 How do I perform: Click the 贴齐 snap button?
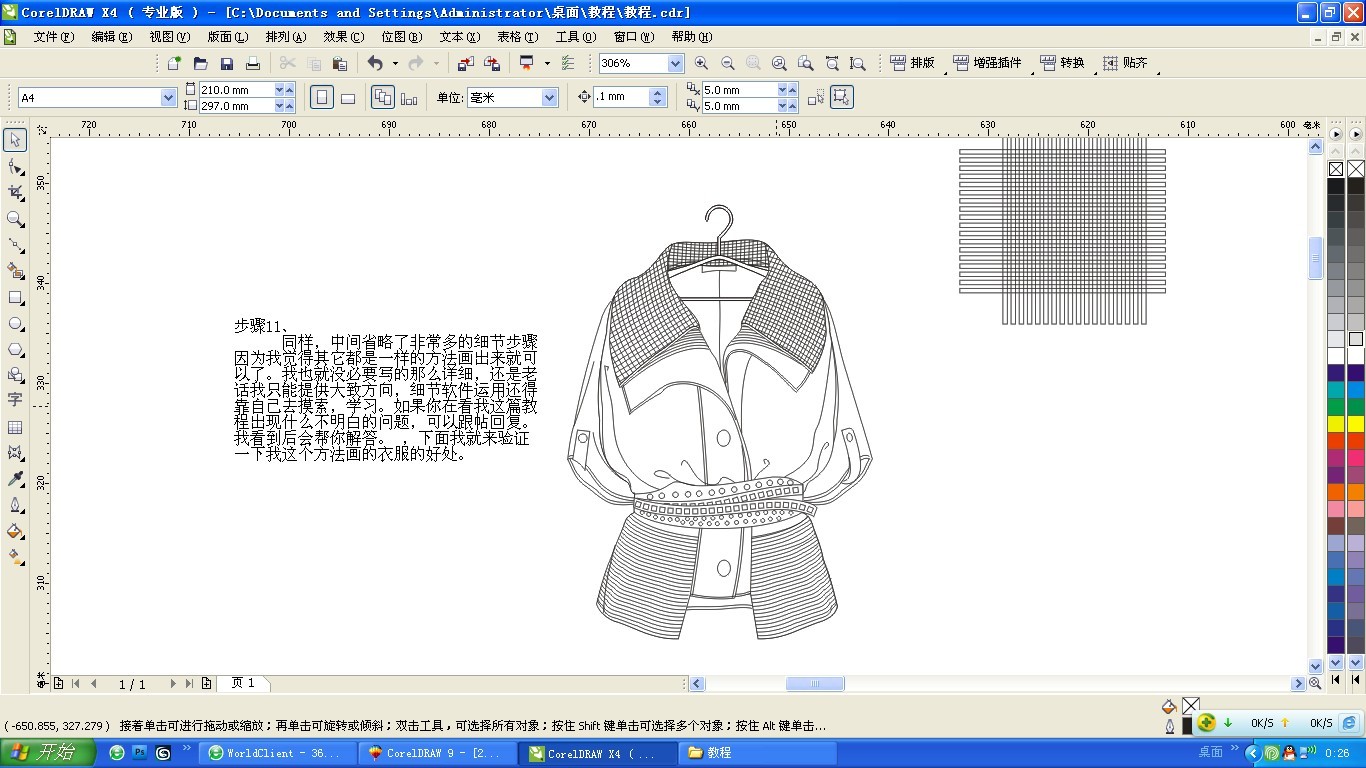1125,63
